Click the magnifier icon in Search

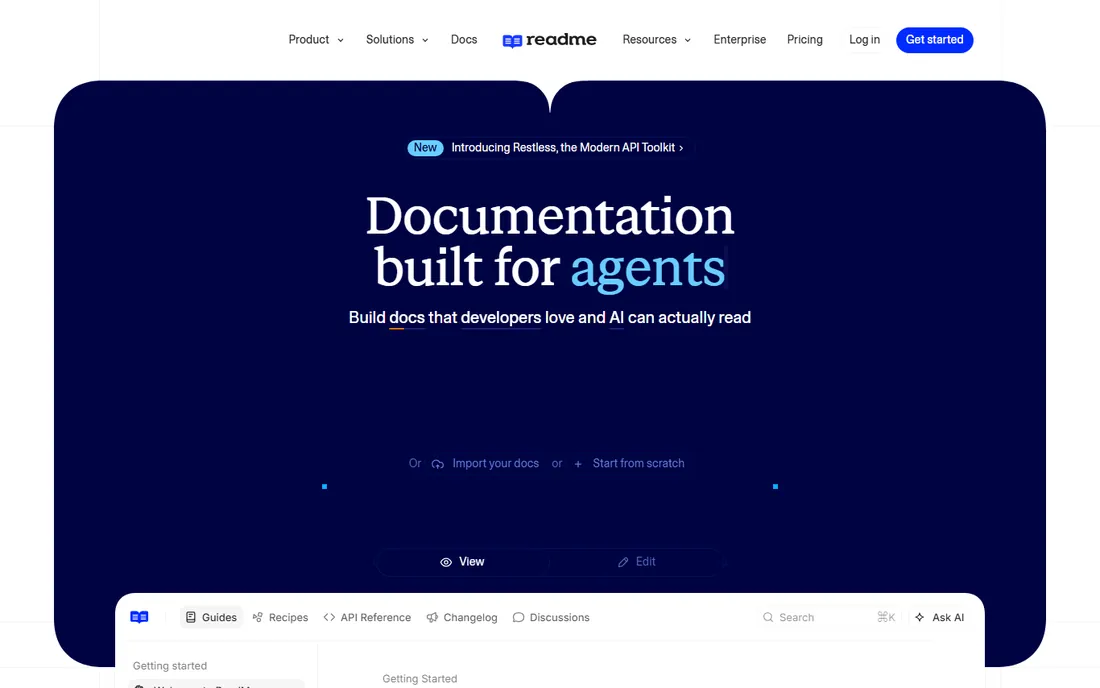pyautogui.click(x=768, y=617)
